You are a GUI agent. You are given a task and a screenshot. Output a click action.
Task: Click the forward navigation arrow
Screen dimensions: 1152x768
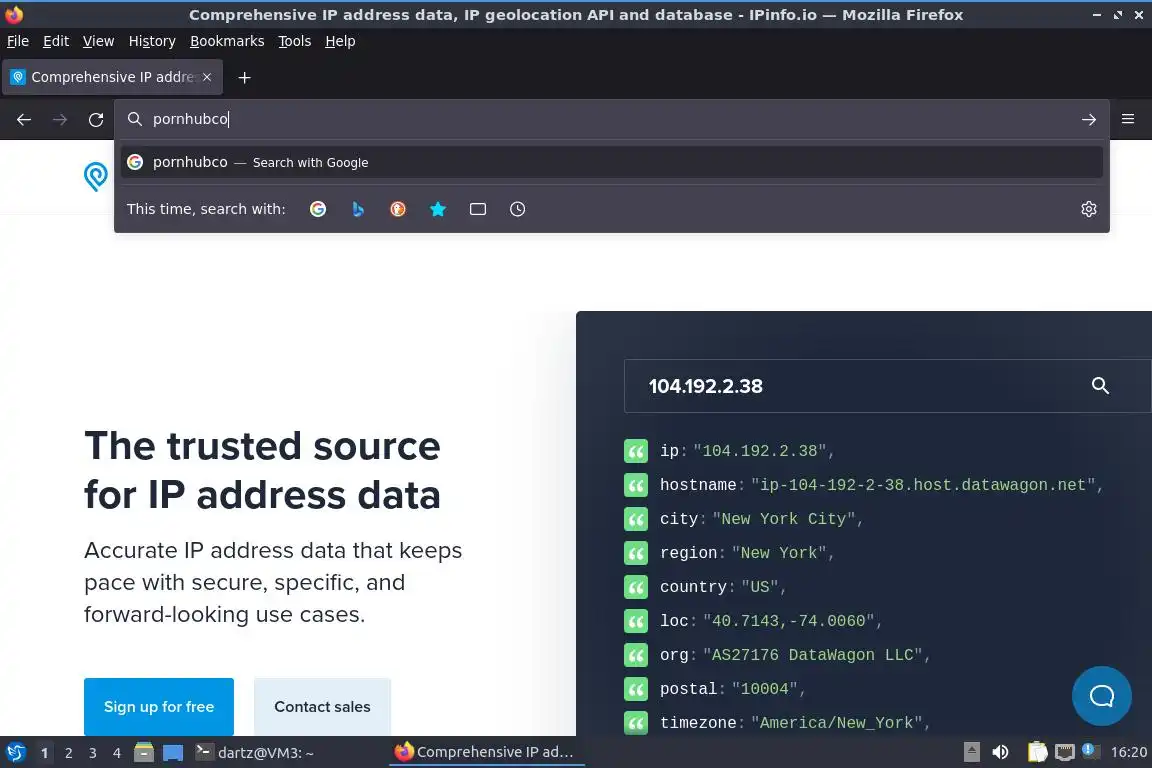pos(60,119)
